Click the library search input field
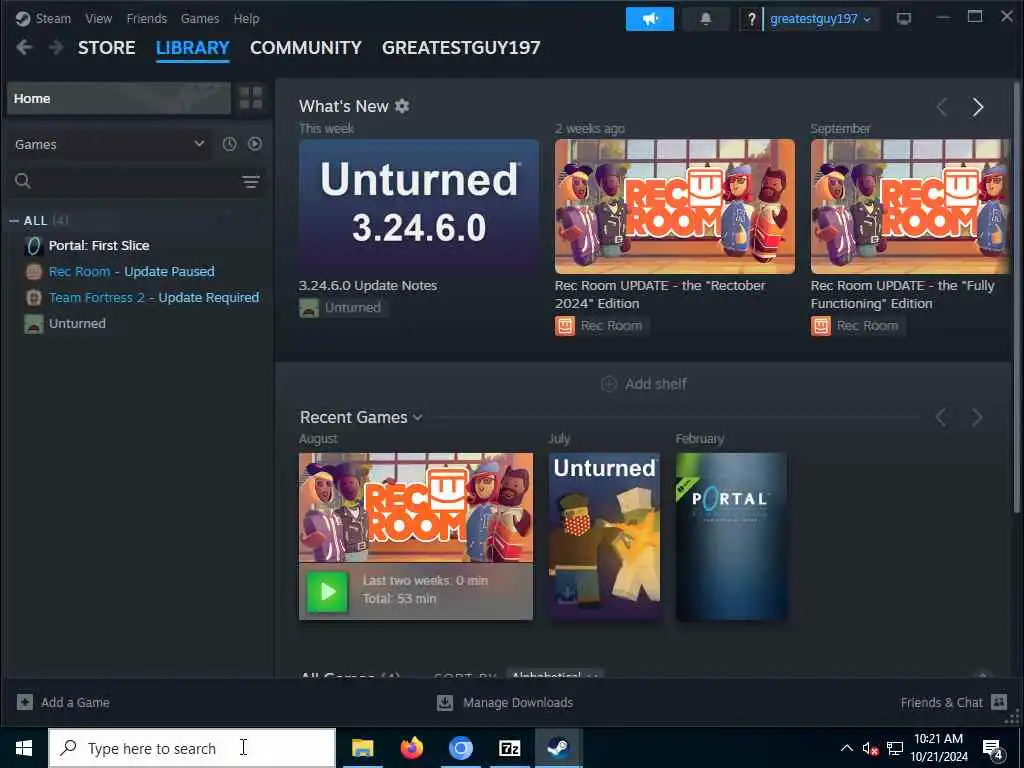Image resolution: width=1024 pixels, height=768 pixels. 136,181
